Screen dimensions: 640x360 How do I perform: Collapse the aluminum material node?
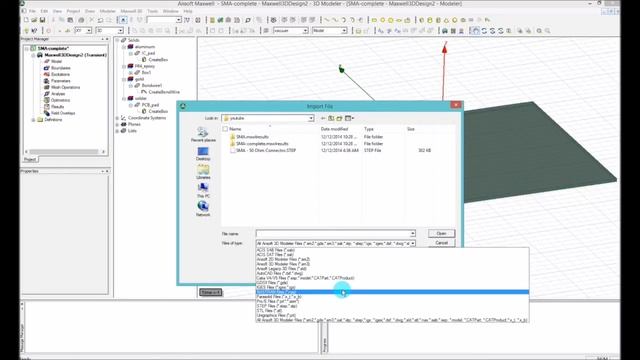(124, 47)
